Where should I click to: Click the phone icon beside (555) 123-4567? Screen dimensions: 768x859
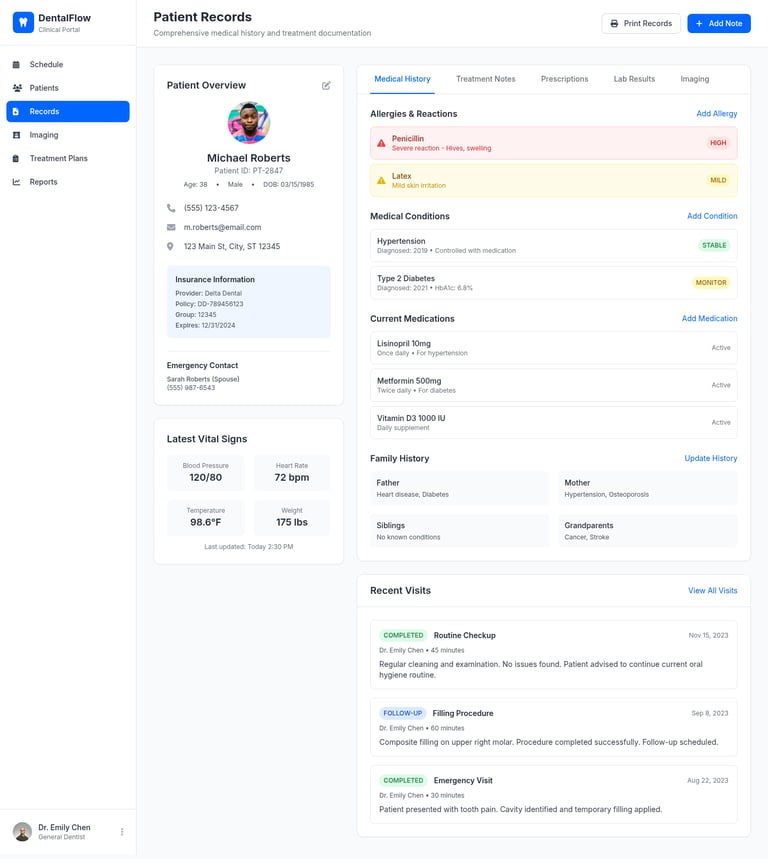pos(171,208)
